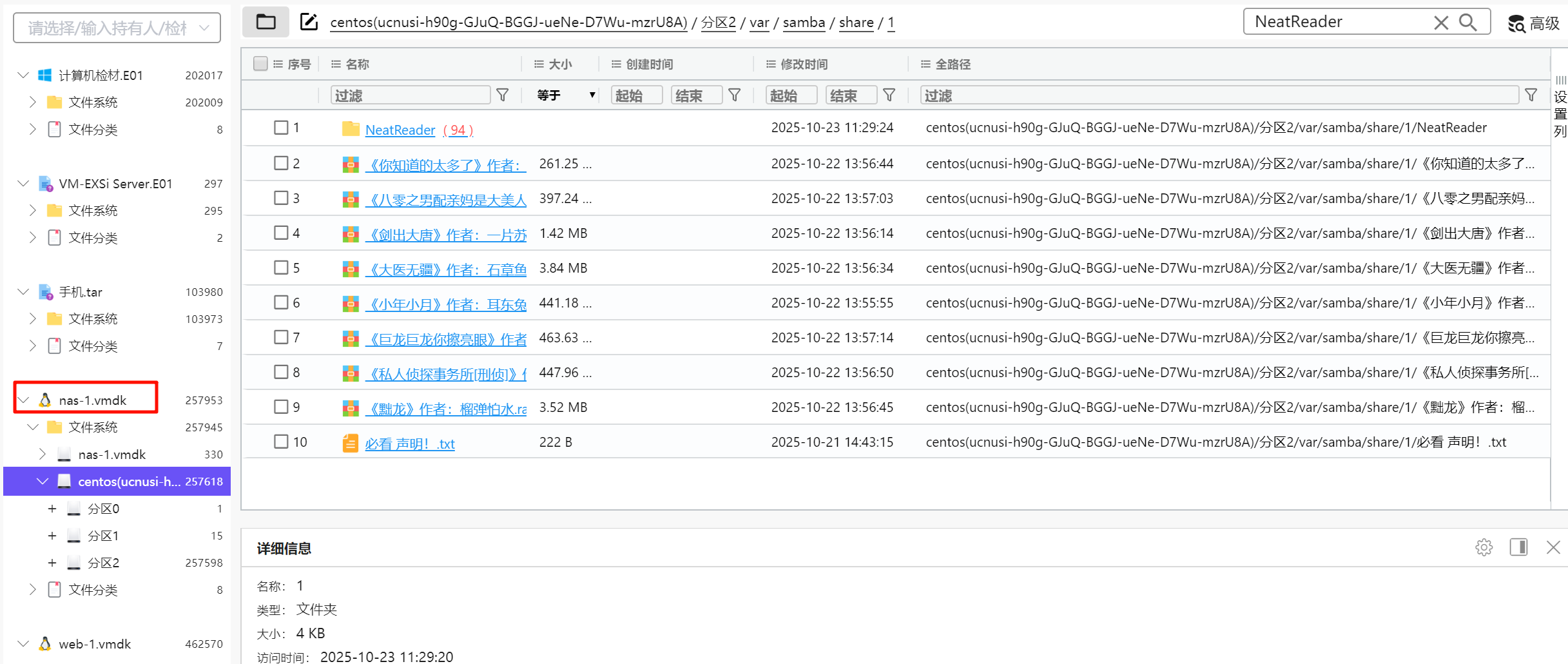Image resolution: width=1568 pixels, height=664 pixels.
Task: Check the select-all checkbox in header
Action: [260, 64]
